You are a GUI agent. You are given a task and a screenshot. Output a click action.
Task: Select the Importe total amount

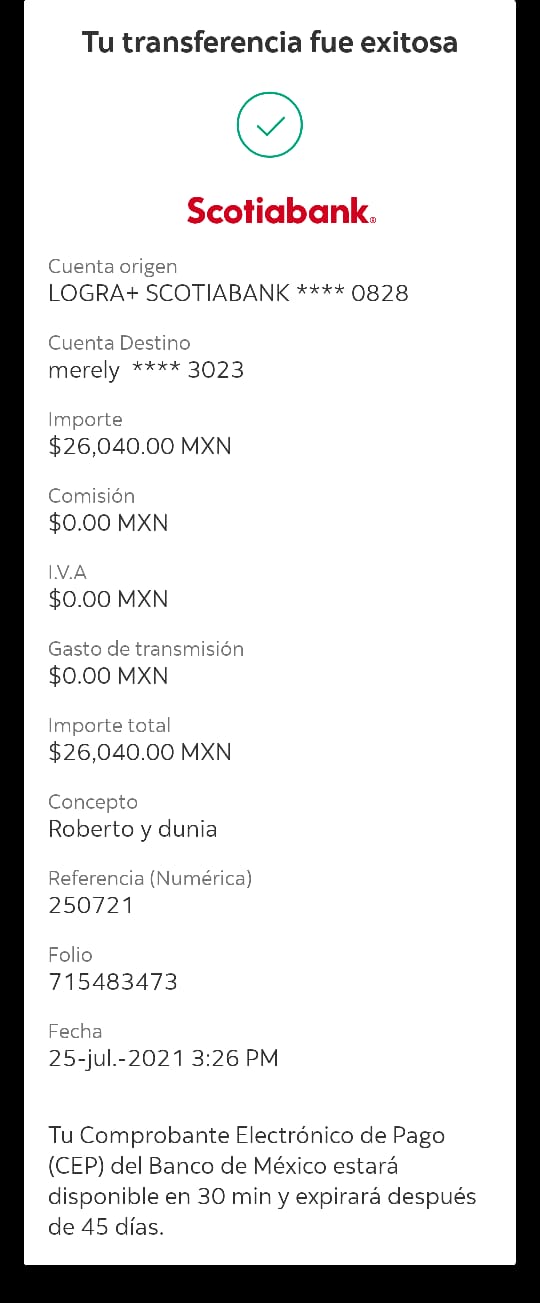pos(140,752)
